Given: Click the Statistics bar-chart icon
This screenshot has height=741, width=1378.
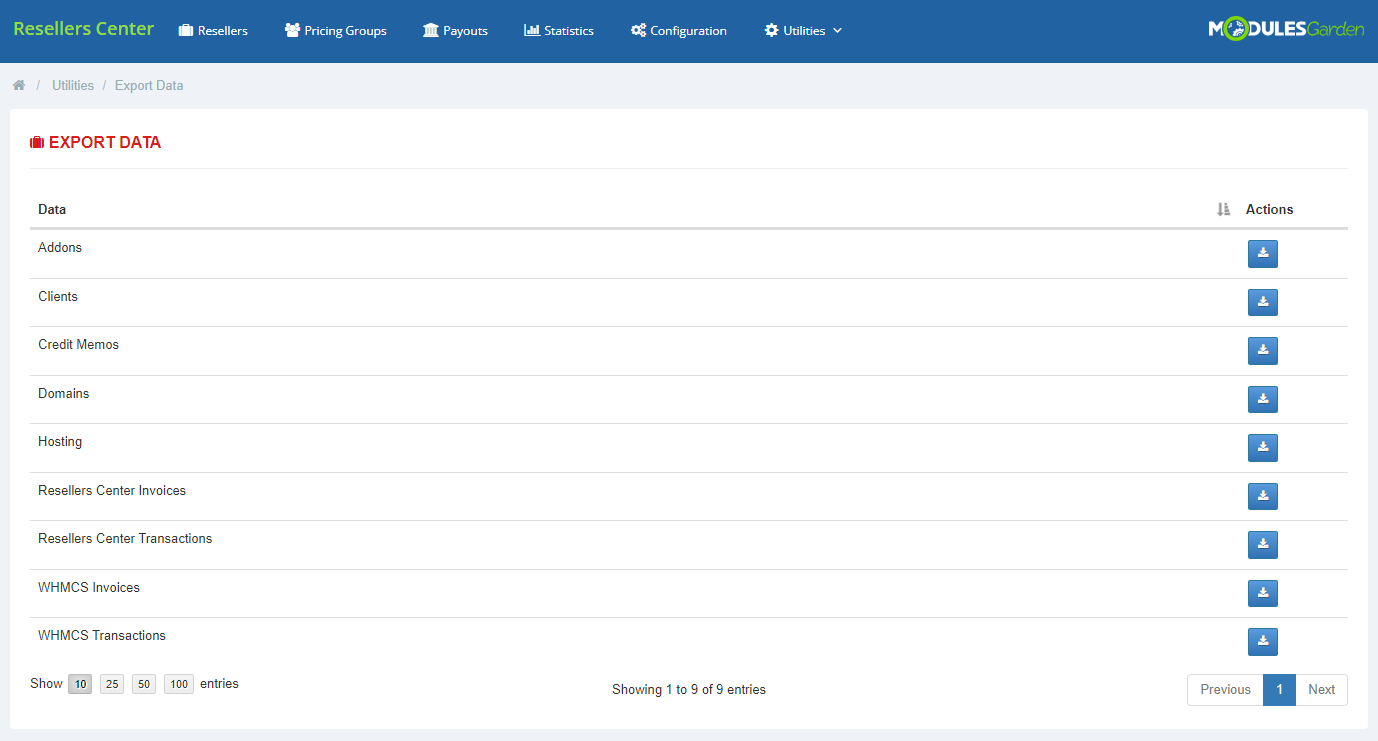Looking at the screenshot, I should pyautogui.click(x=530, y=30).
